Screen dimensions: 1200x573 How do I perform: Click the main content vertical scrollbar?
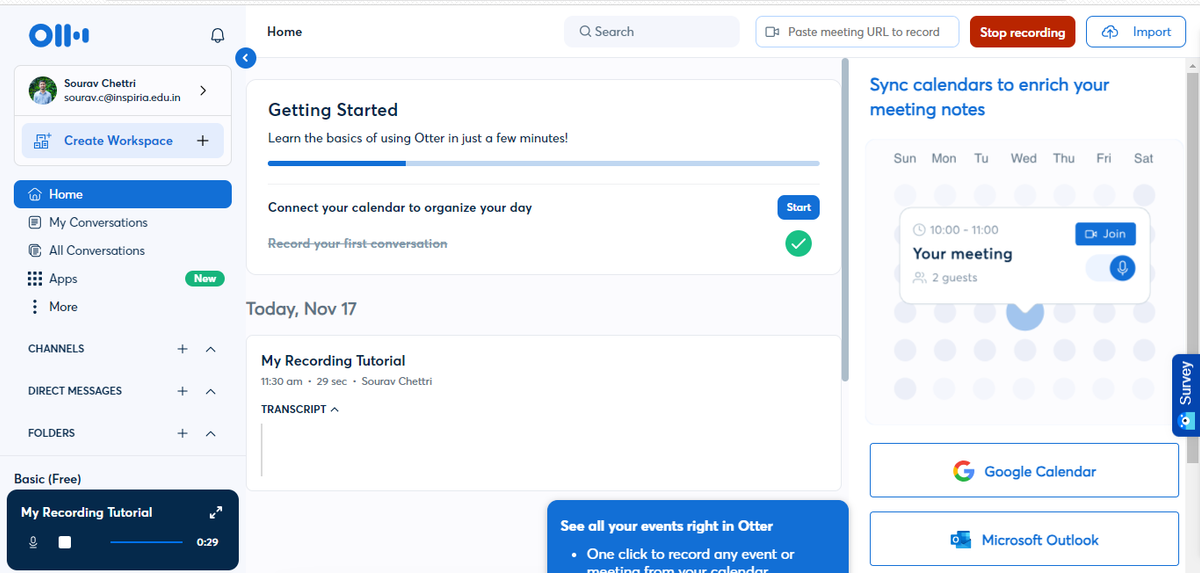[846, 220]
